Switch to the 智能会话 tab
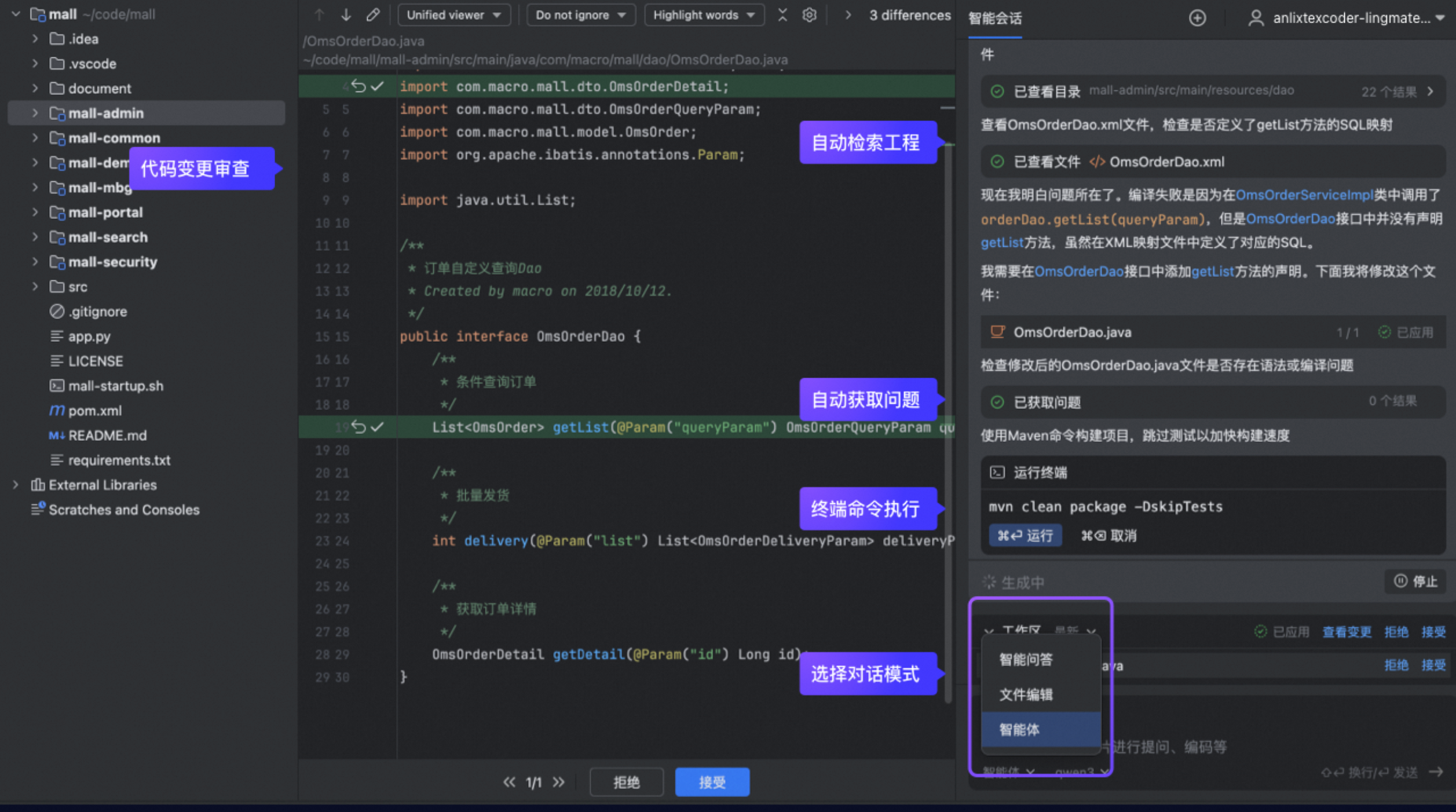Viewport: 1456px width, 812px height. pos(995,19)
